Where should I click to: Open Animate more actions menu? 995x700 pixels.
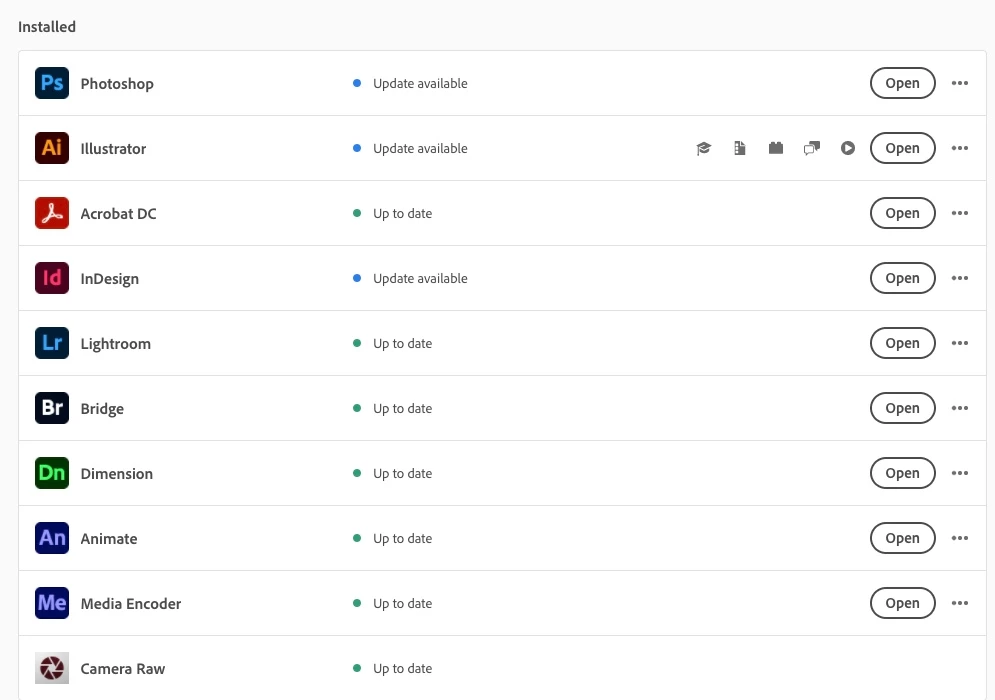tap(960, 538)
